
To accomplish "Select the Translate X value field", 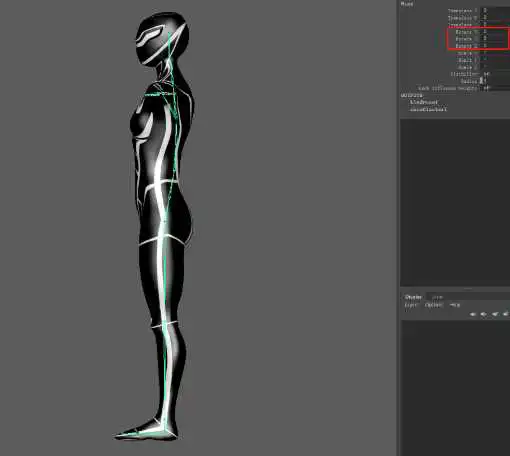I will [x=495, y=11].
